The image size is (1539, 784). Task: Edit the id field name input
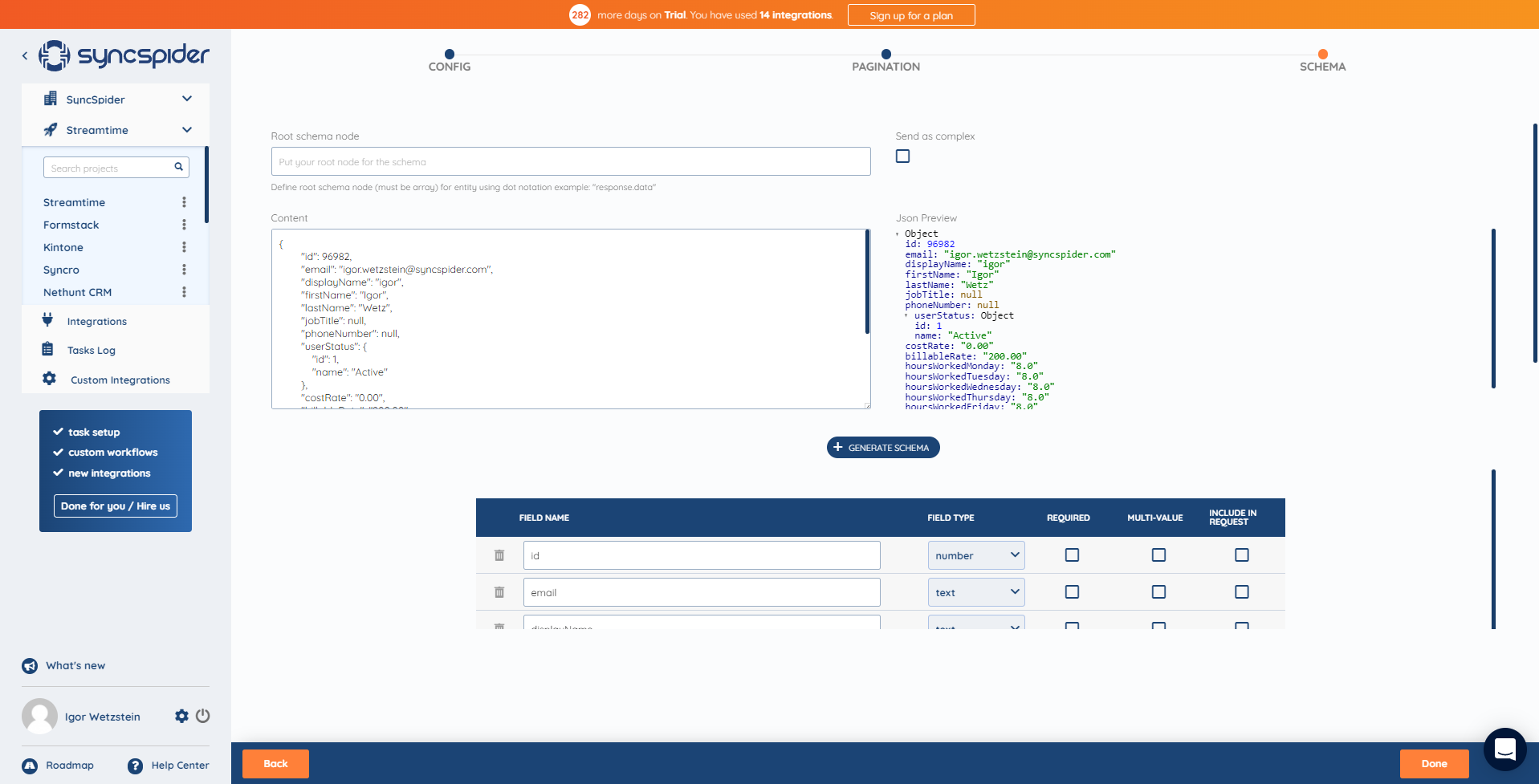pyautogui.click(x=702, y=555)
